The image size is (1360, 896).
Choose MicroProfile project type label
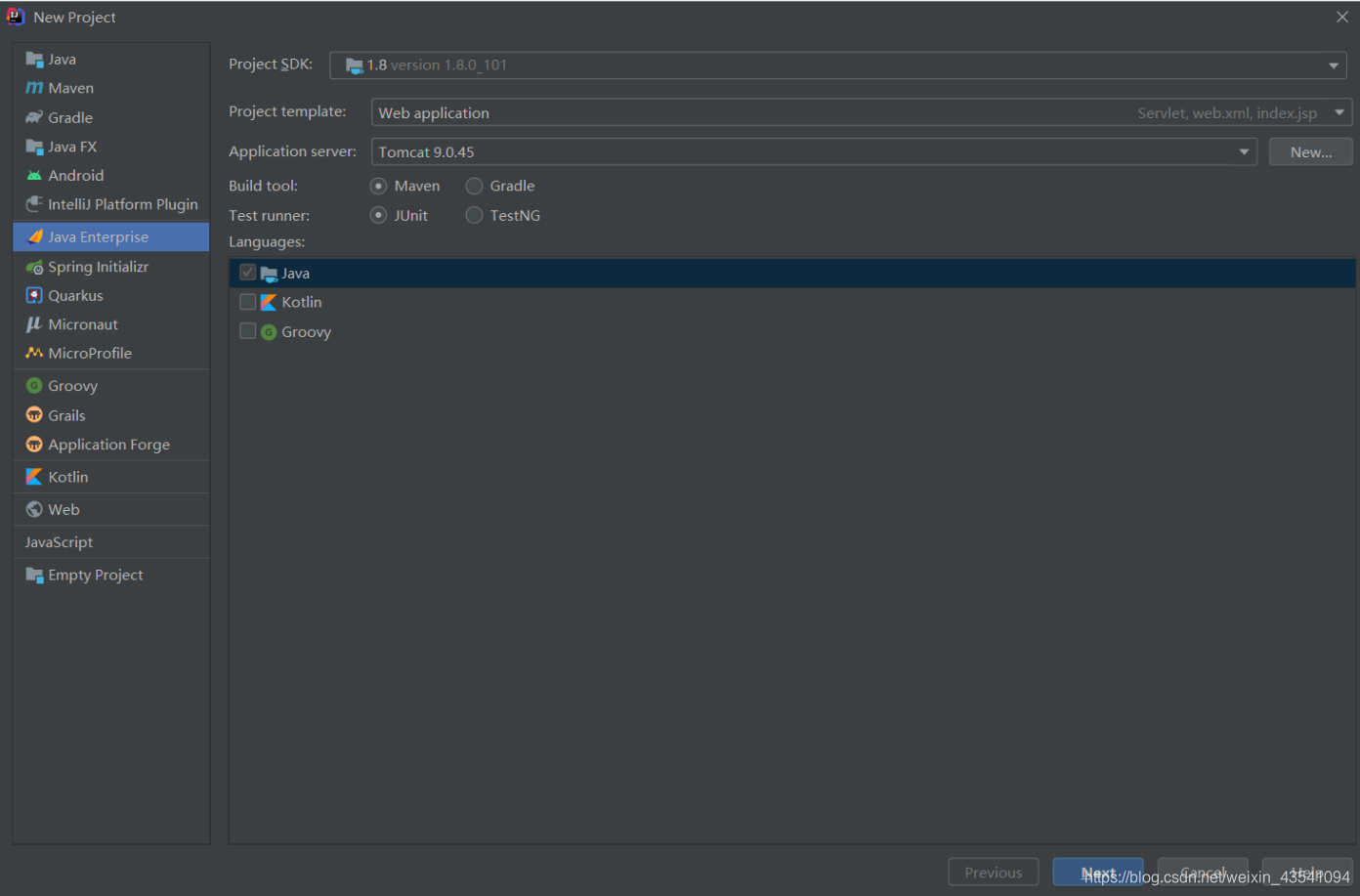point(90,353)
